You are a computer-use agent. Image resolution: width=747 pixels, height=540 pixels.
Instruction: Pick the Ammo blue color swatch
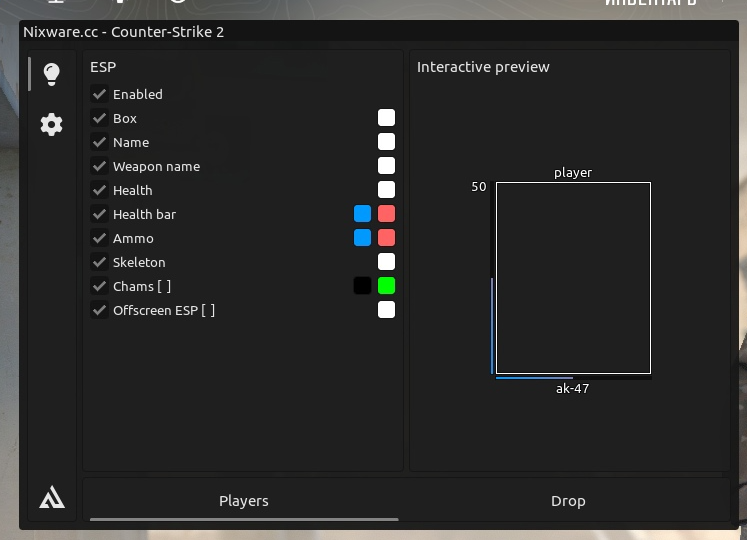(x=363, y=237)
